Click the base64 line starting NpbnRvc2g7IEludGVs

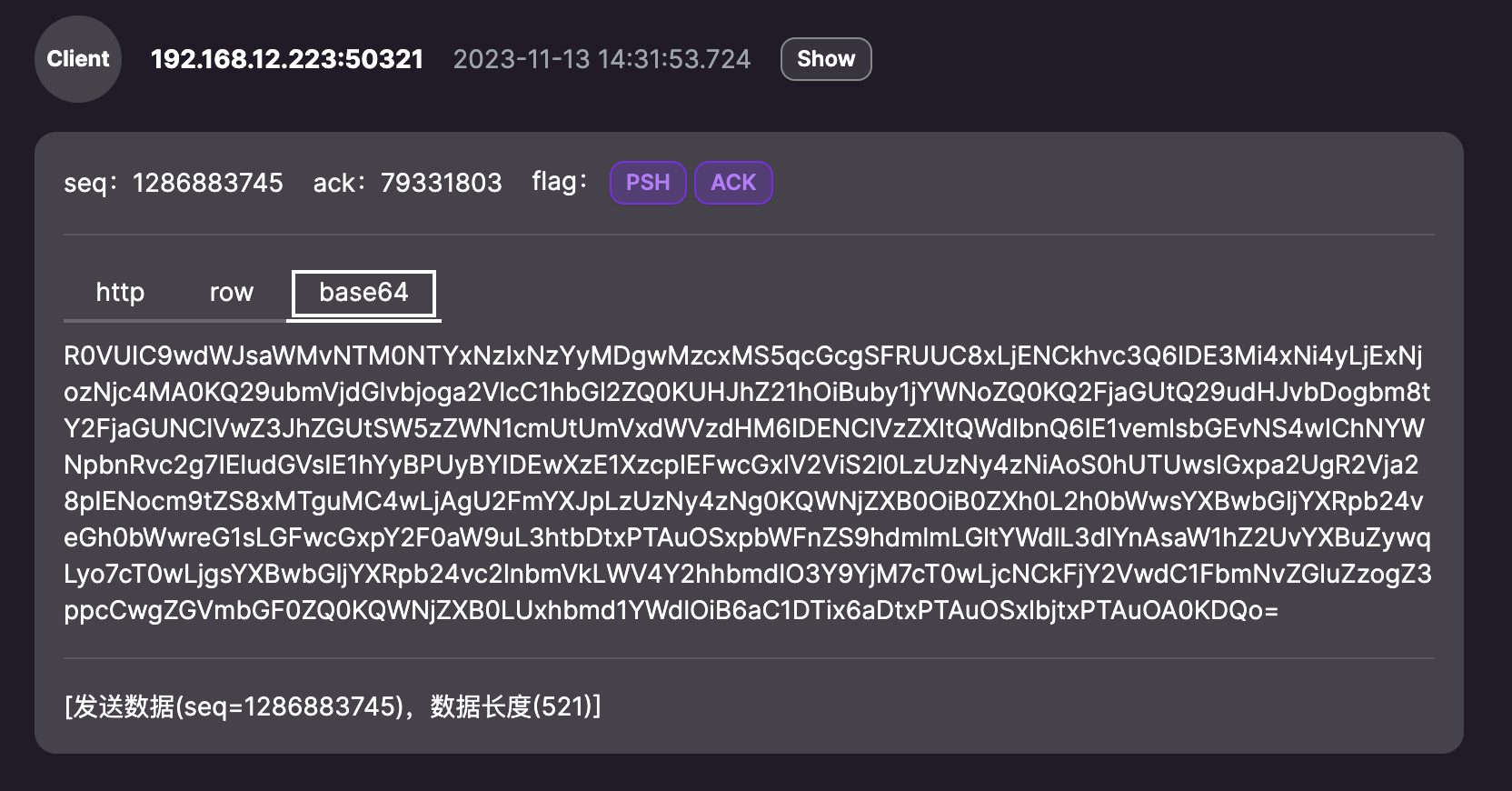(741, 465)
